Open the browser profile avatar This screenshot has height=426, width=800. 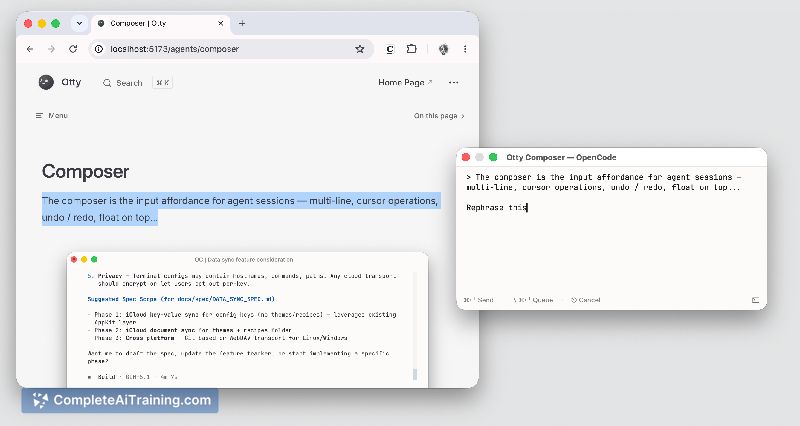pyautogui.click(x=443, y=49)
